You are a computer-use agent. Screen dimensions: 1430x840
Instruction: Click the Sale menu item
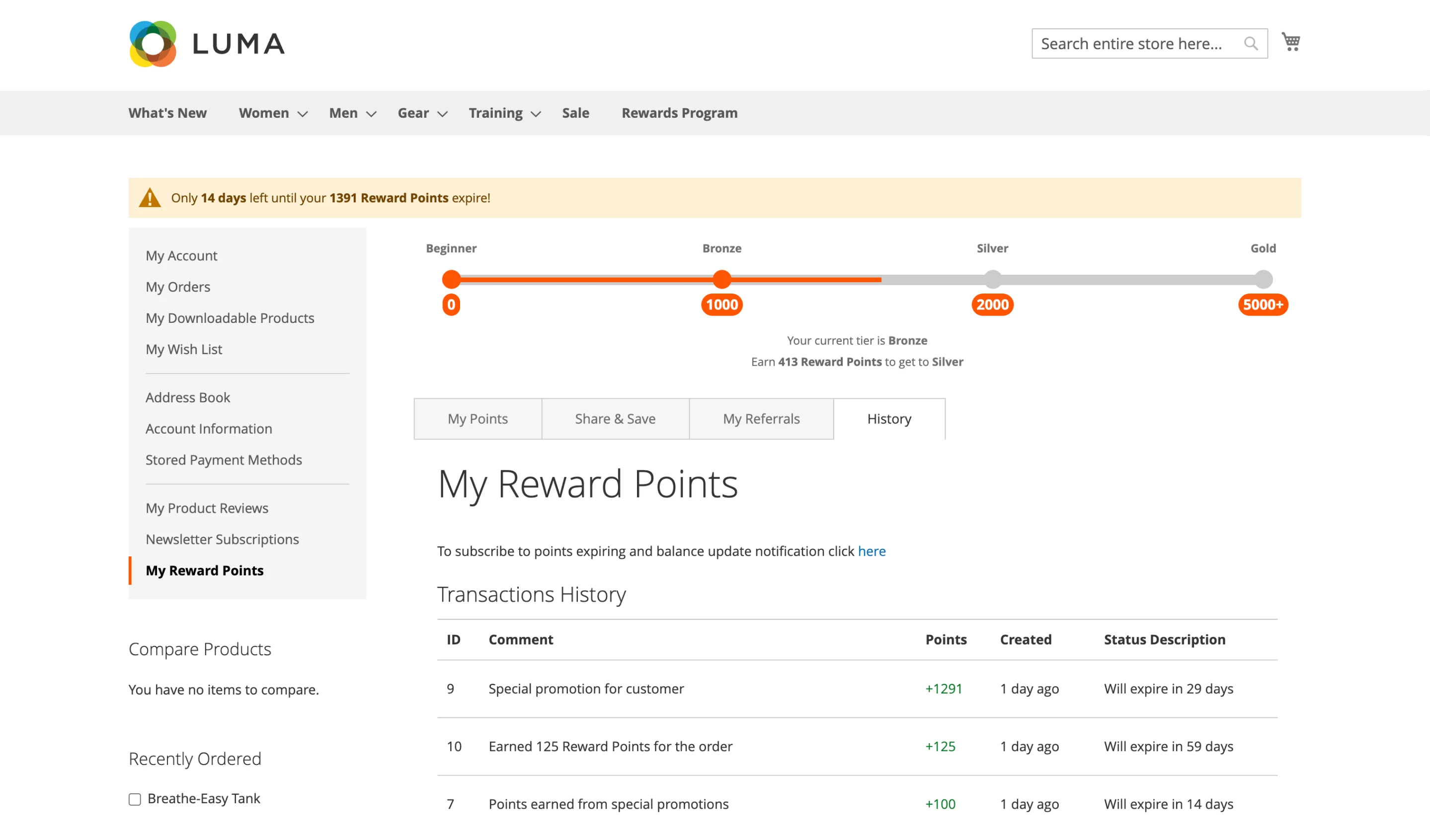575,113
